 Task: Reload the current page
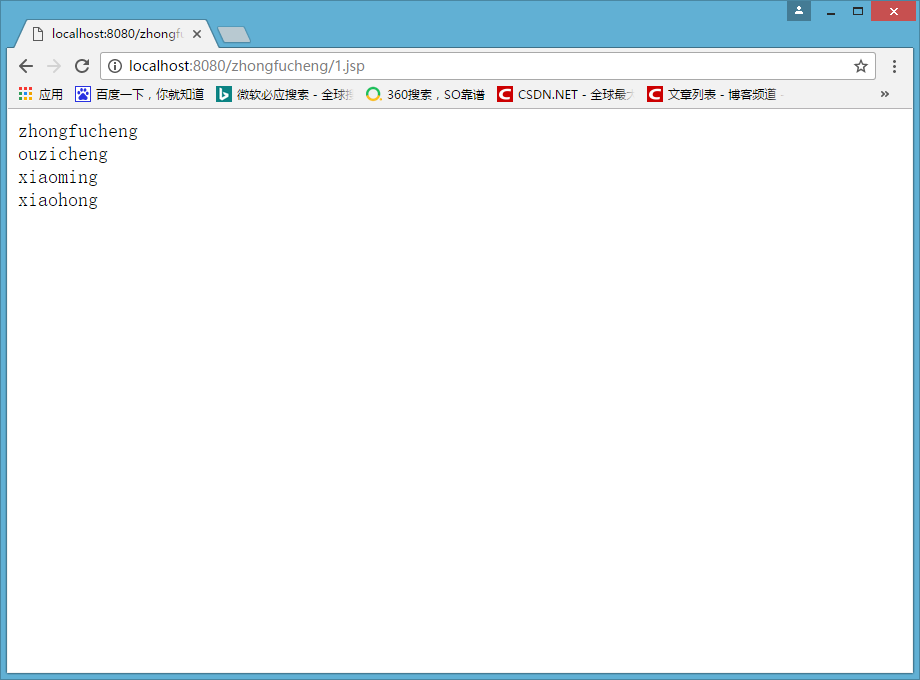(x=82, y=66)
